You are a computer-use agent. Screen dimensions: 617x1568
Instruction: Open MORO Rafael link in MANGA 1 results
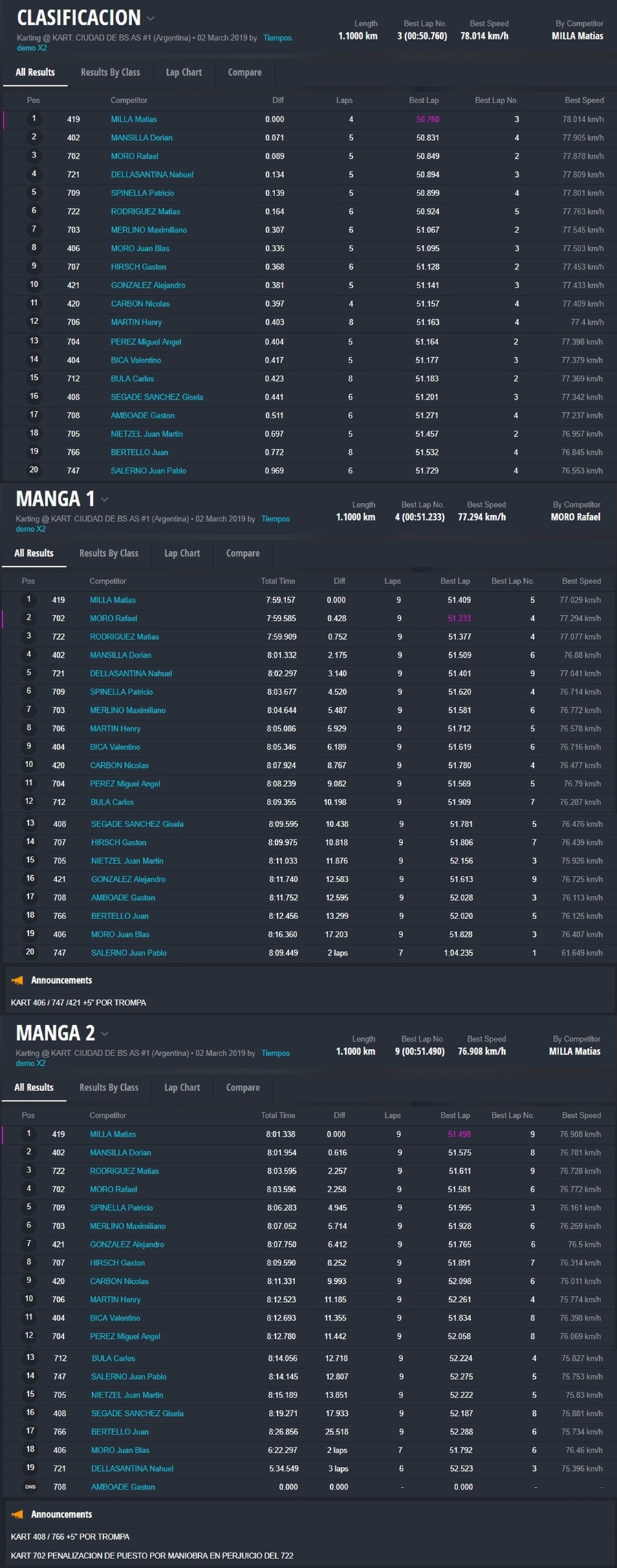coord(113,619)
